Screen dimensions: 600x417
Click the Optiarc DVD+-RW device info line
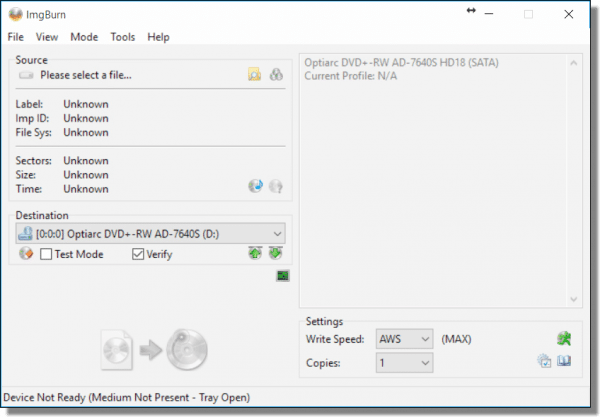[x=401, y=62]
